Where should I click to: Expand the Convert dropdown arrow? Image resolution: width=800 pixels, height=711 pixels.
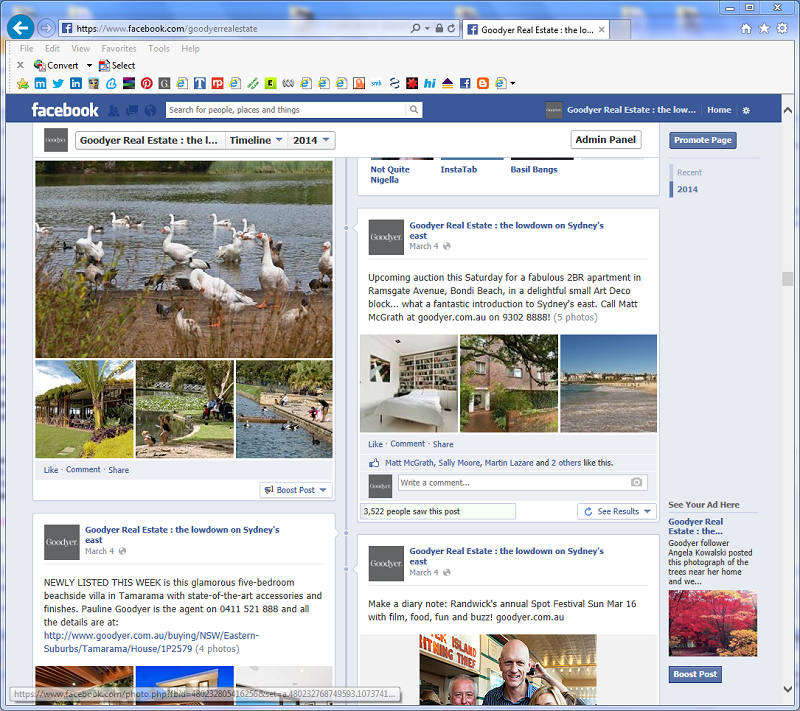(x=89, y=65)
